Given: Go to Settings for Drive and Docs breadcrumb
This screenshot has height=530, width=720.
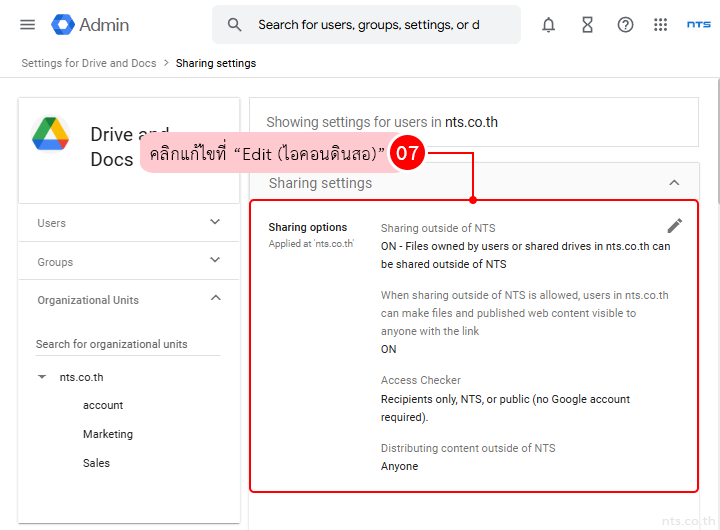Looking at the screenshot, I should coord(89,63).
